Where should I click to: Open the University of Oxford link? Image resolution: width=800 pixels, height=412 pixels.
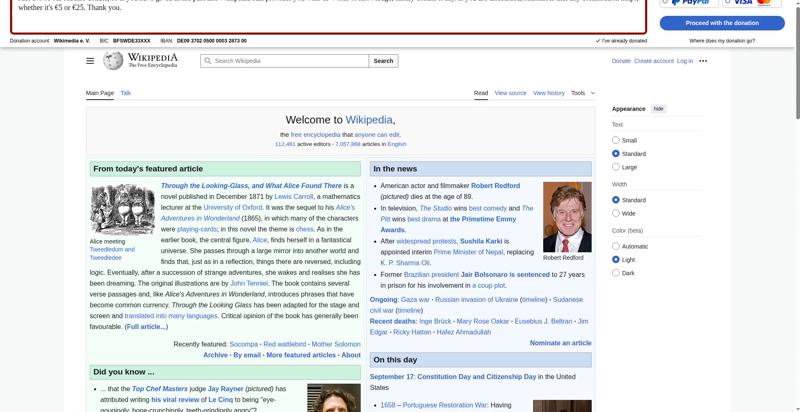233,208
